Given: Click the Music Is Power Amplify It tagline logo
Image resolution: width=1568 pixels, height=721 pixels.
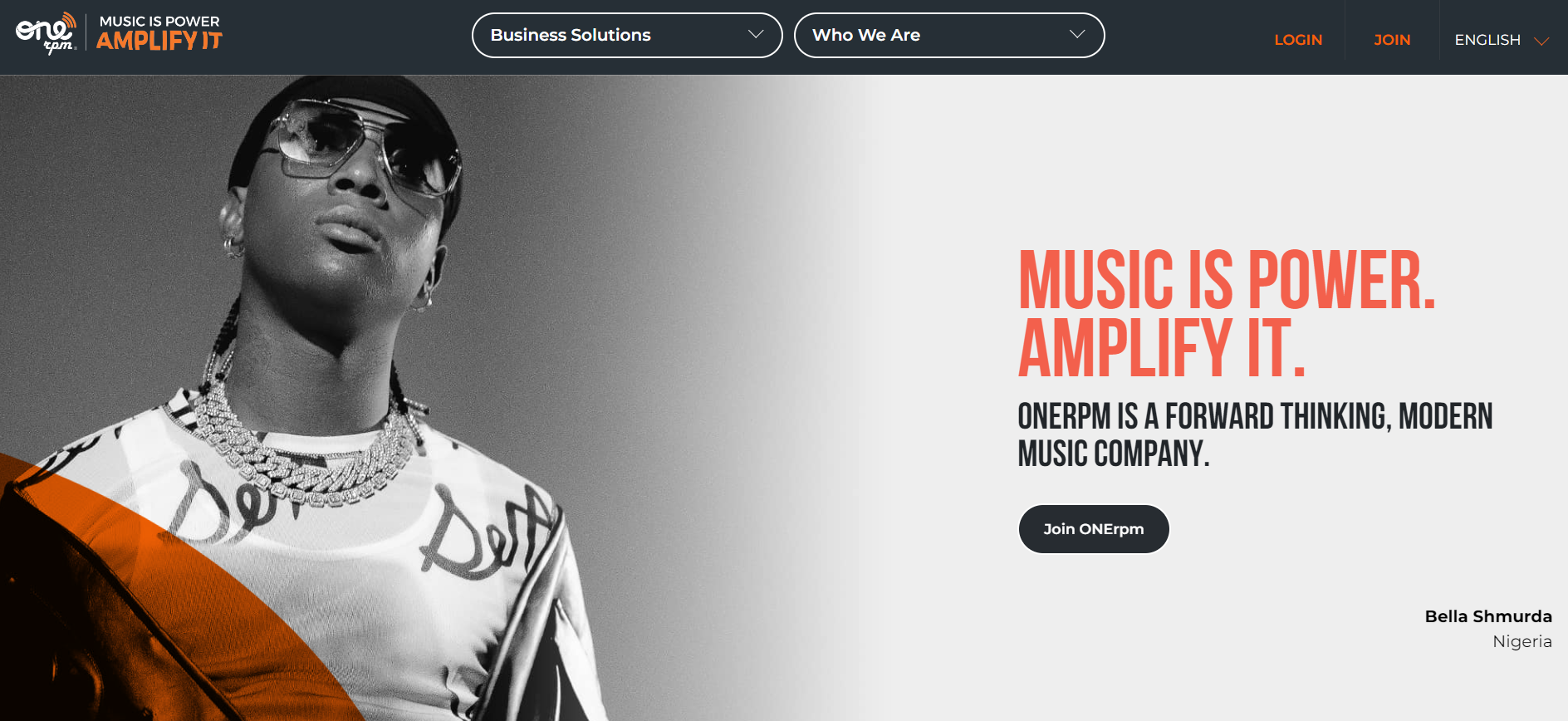Looking at the screenshot, I should point(159,33).
